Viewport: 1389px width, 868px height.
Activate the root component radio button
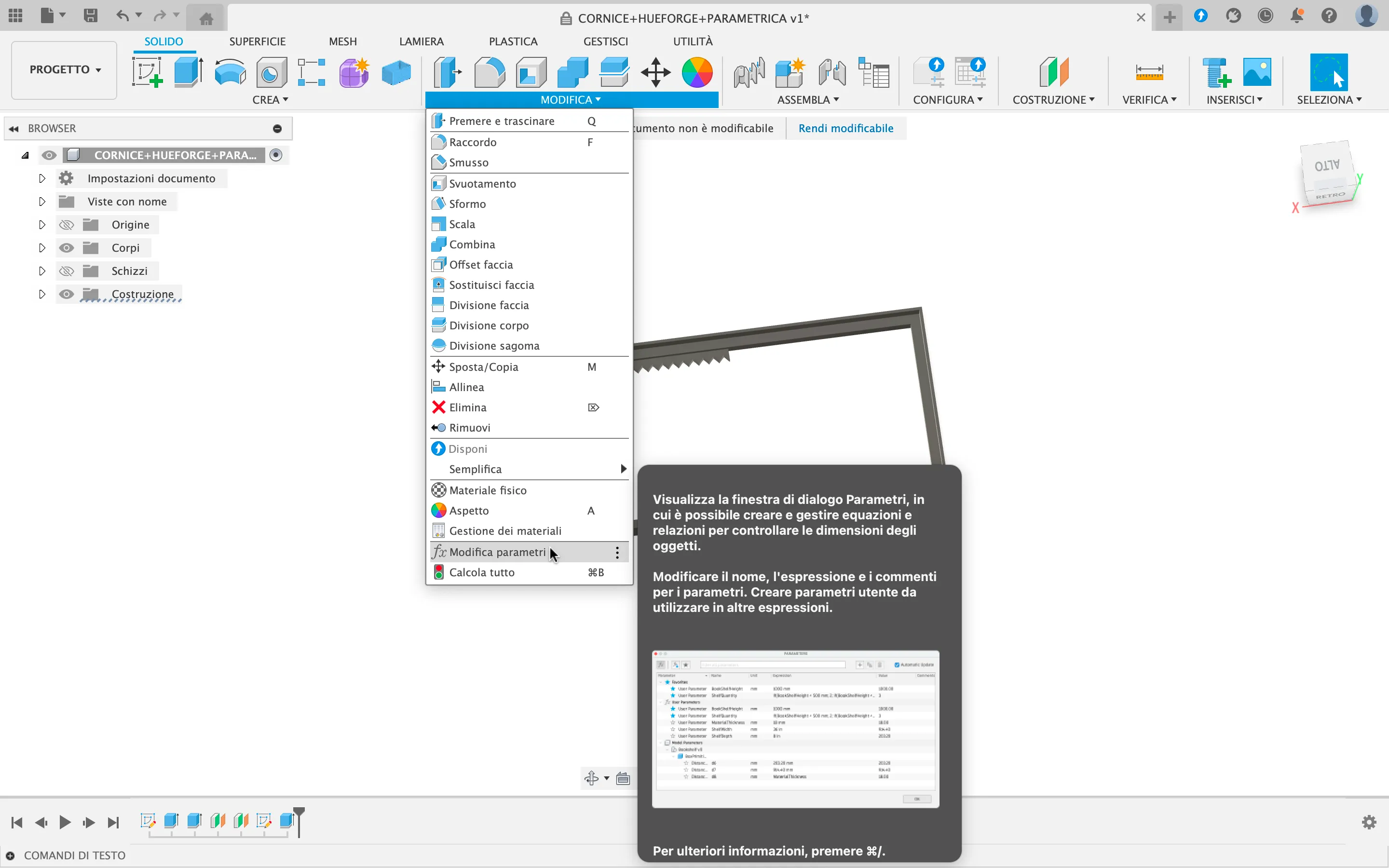[276, 155]
